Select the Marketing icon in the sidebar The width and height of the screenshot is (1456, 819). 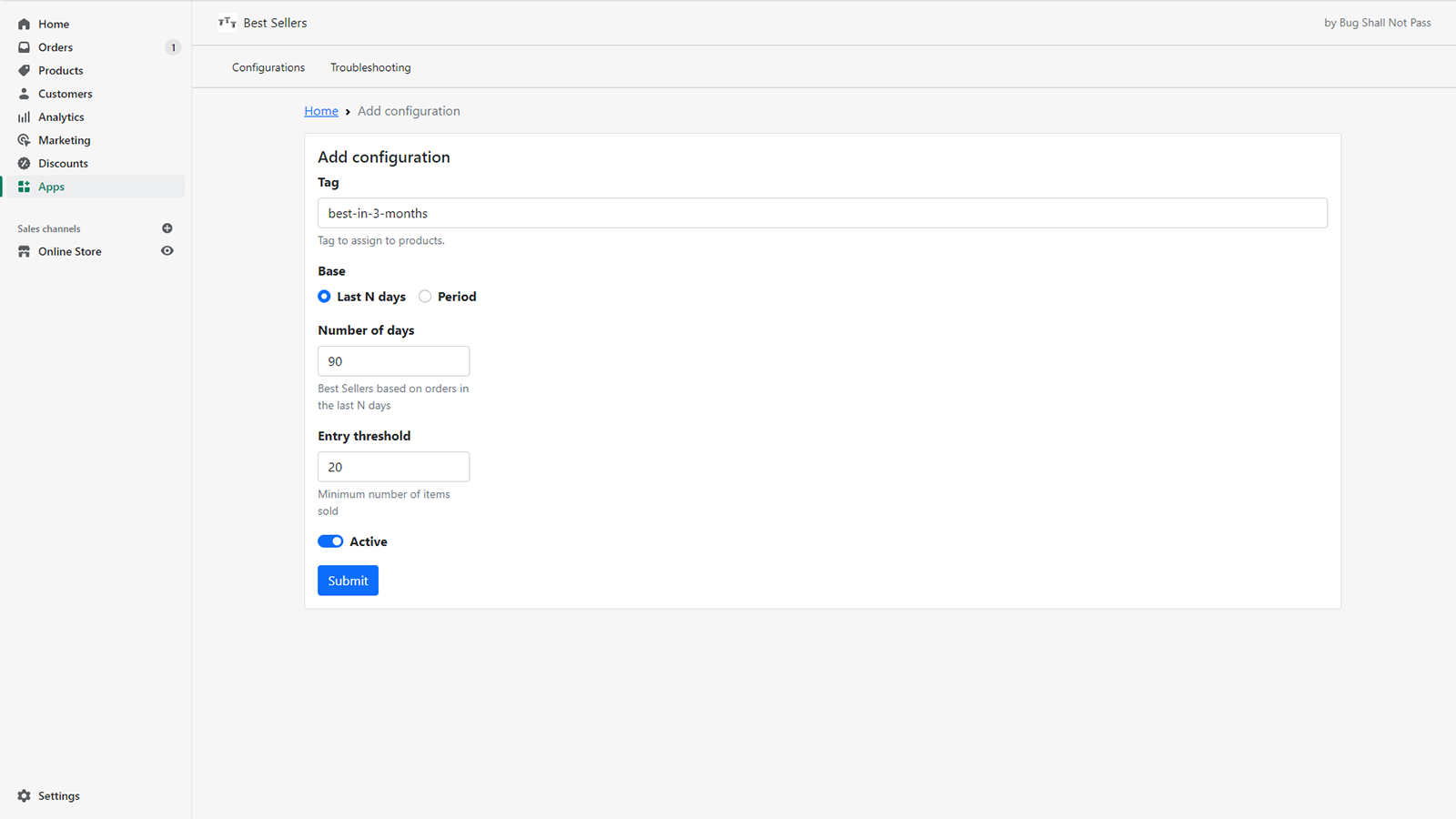24,140
